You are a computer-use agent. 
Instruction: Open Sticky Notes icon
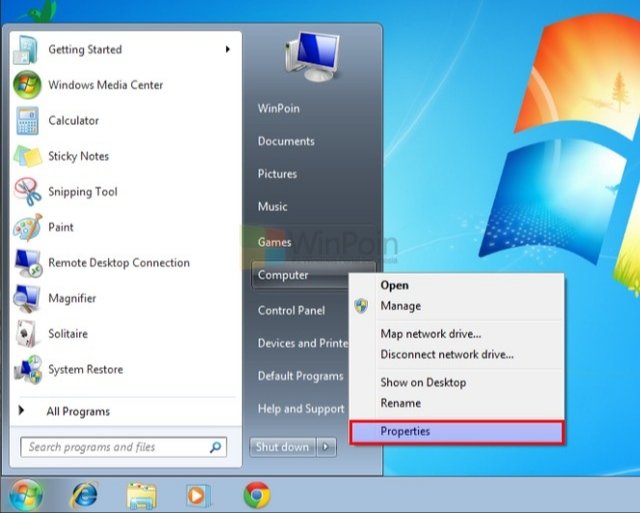(27, 156)
